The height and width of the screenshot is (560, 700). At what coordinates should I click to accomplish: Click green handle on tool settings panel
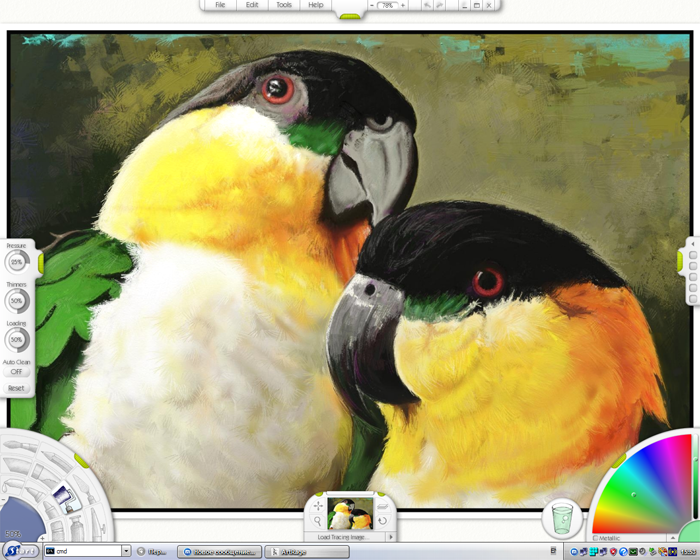(x=41, y=263)
